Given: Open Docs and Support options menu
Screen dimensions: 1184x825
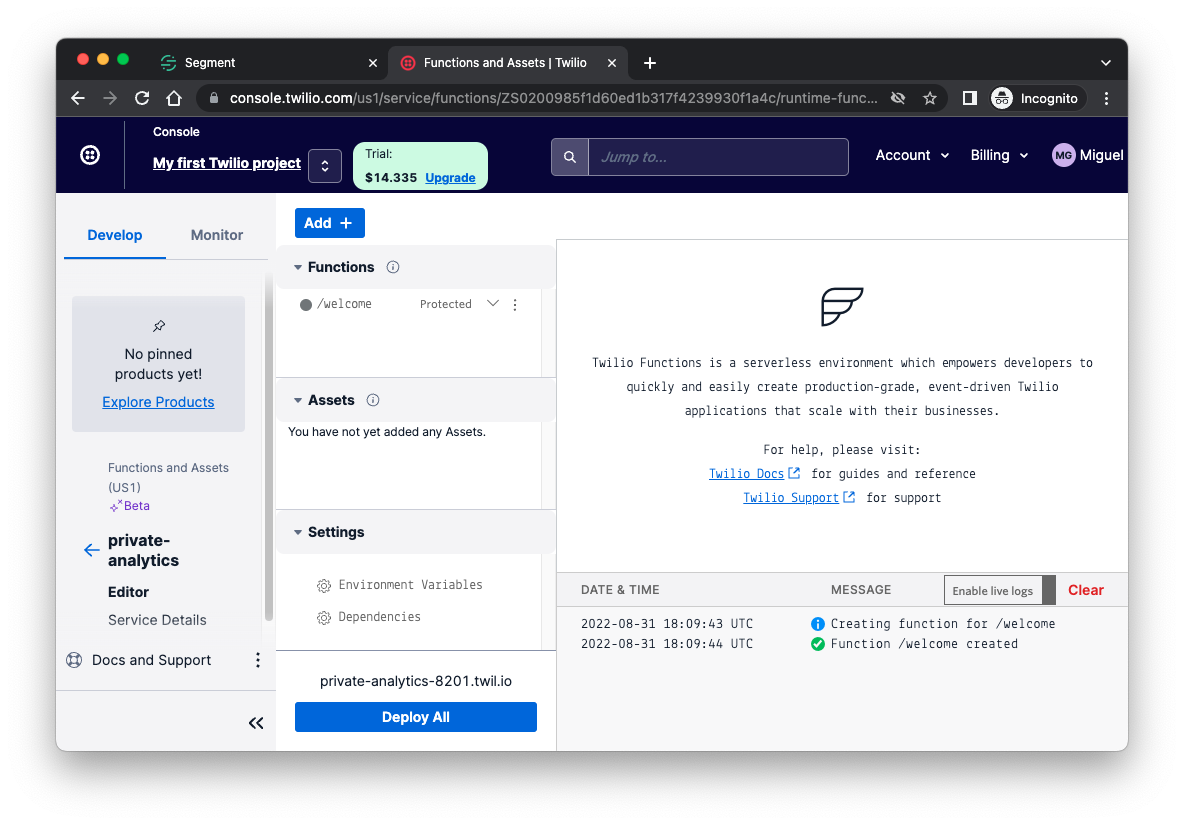Looking at the screenshot, I should [257, 660].
